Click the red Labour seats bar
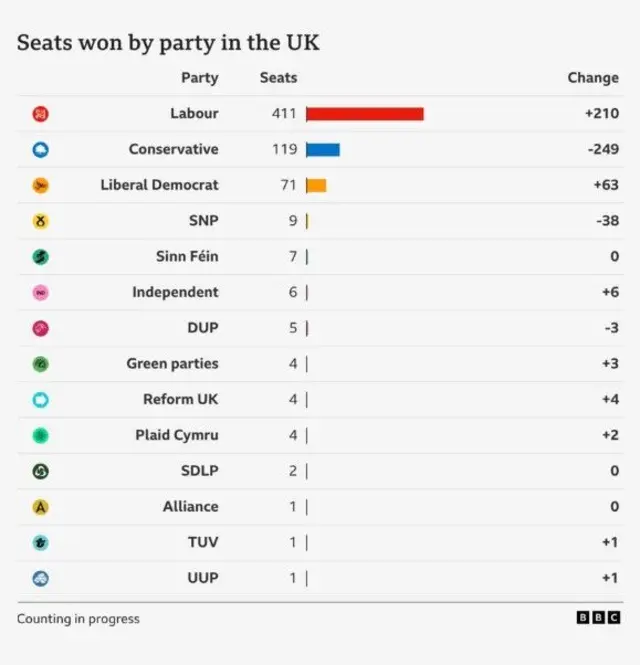 364,114
